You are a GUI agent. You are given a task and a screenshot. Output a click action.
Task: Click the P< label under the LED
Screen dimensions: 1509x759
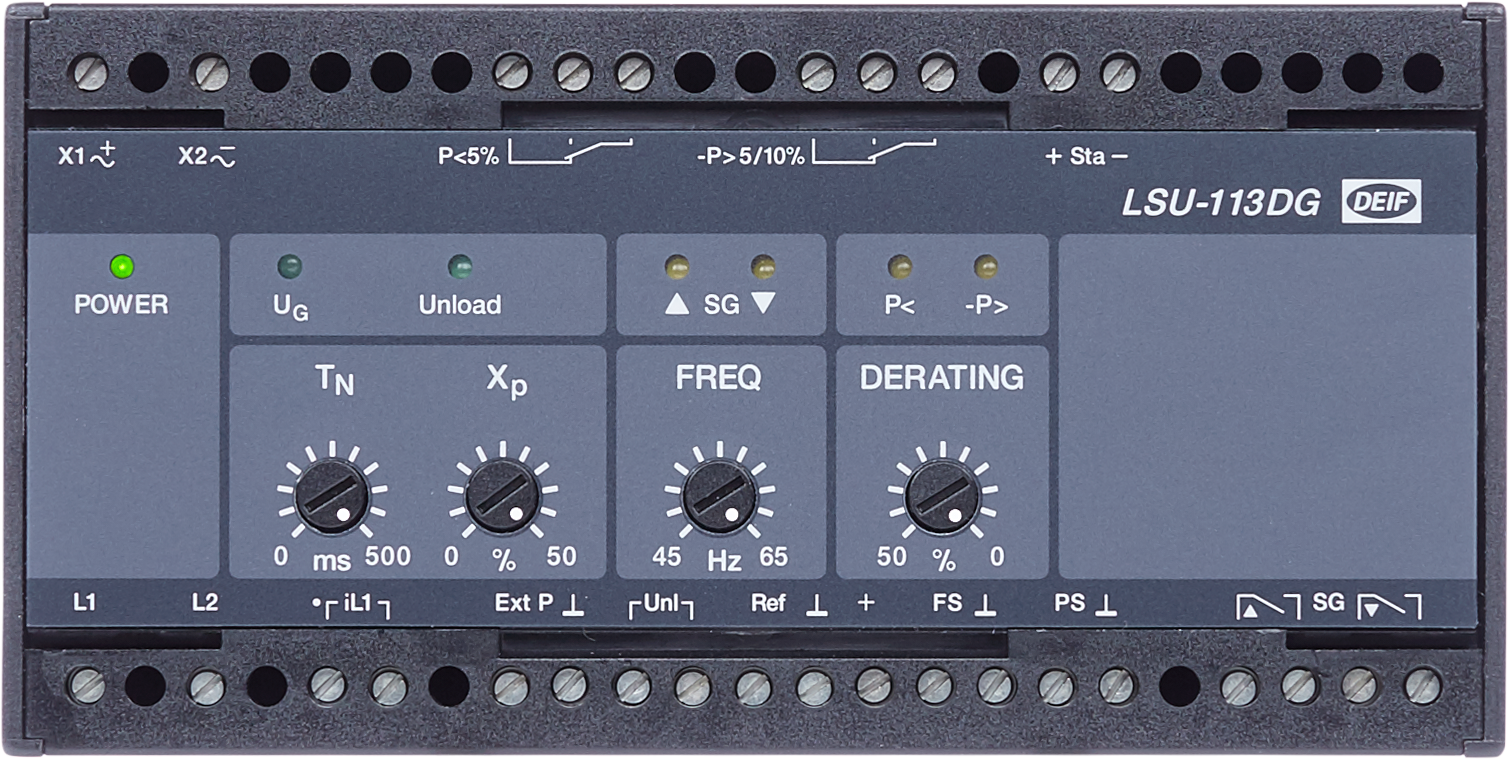(900, 305)
